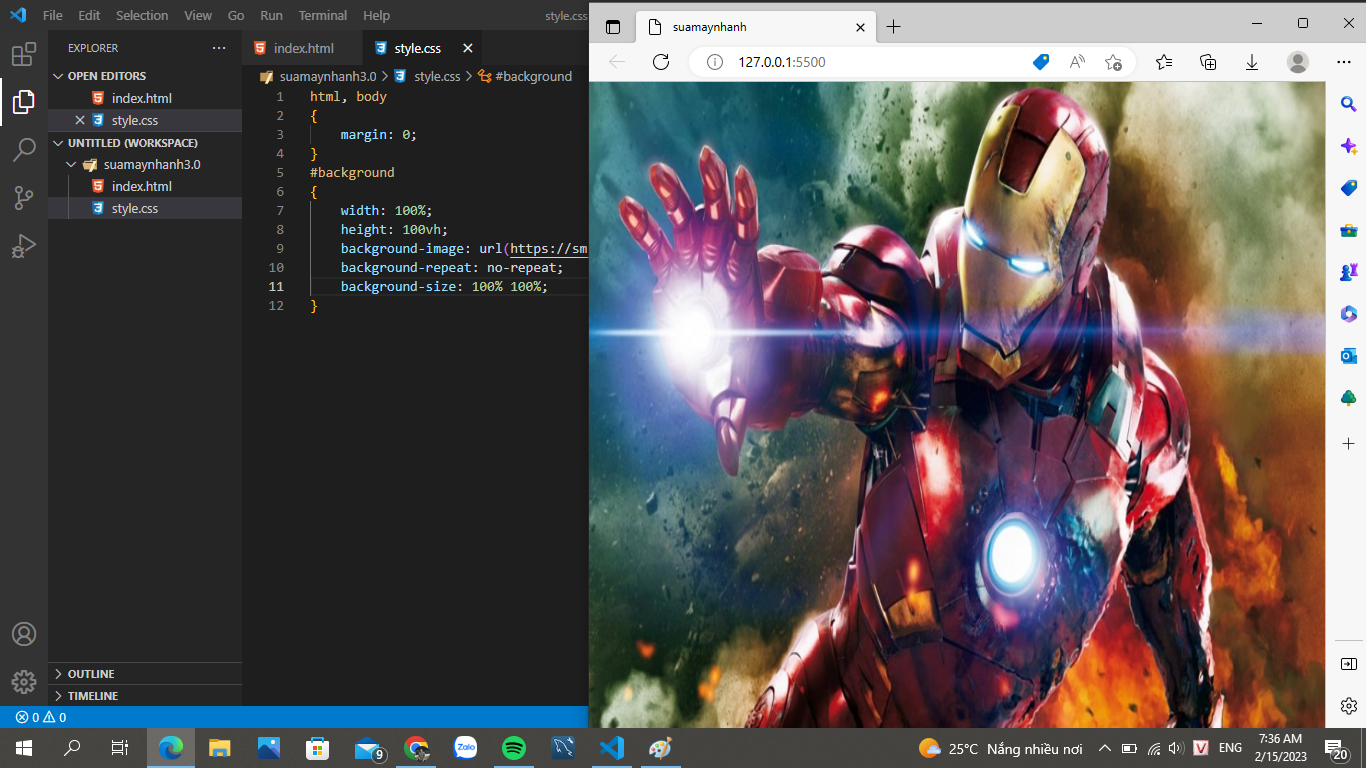Switch to the index.html editor tab
Viewport: 1366px width, 768px height.
pyautogui.click(x=303, y=48)
